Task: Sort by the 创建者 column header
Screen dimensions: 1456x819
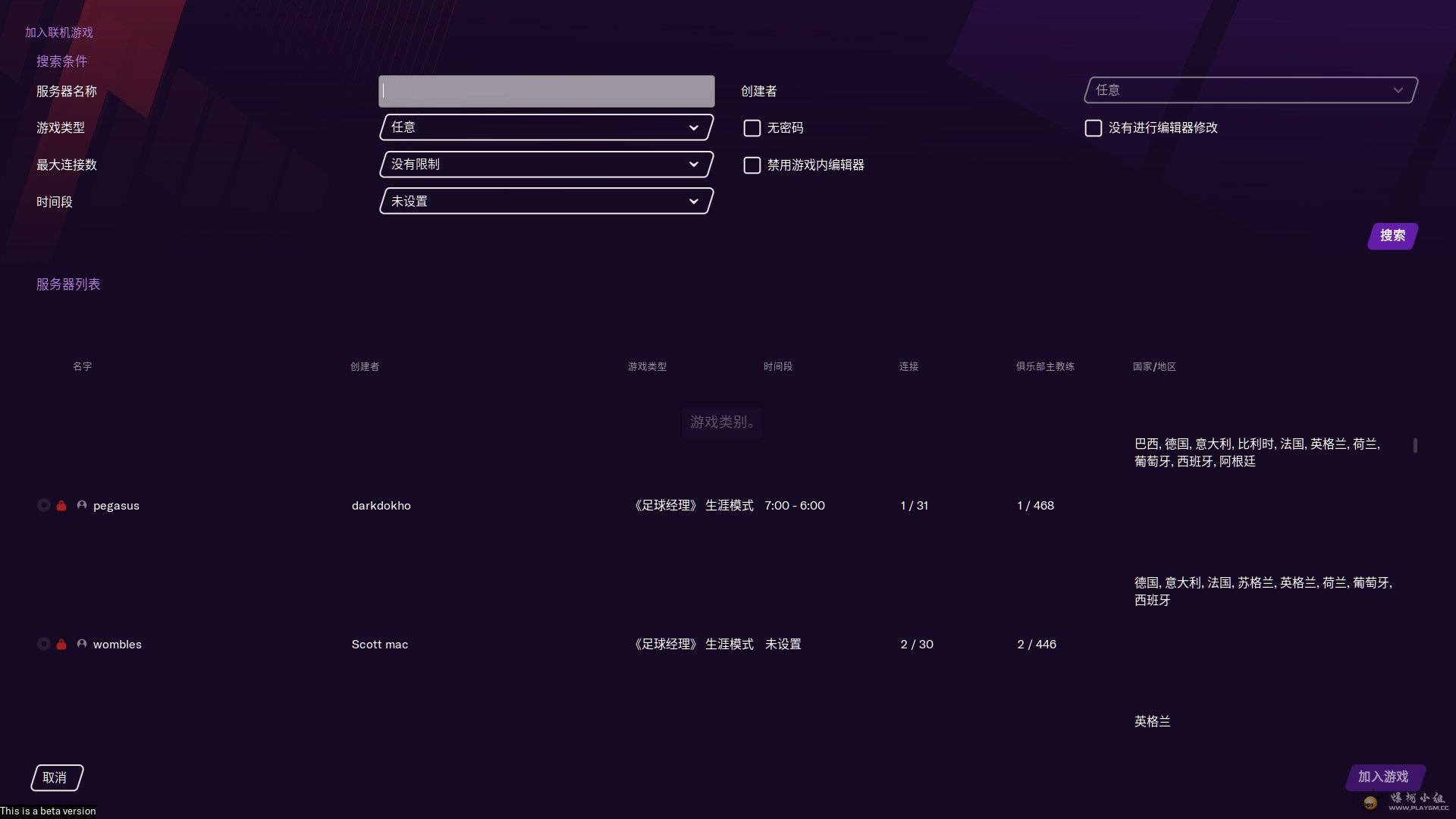Action: tap(365, 367)
